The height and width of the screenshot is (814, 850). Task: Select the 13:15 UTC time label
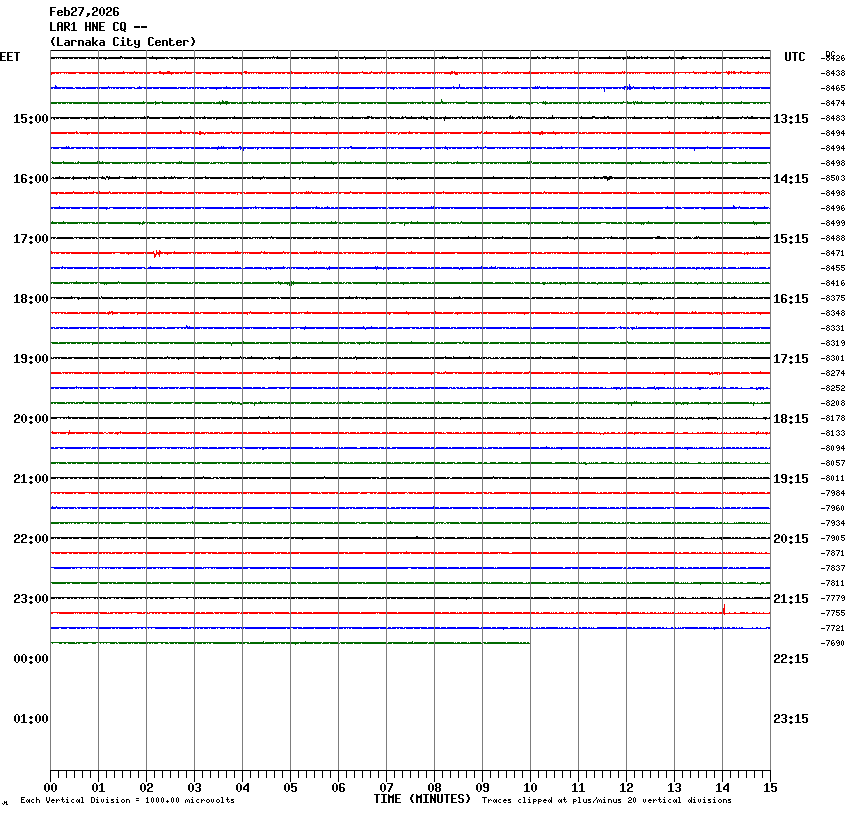791,119
